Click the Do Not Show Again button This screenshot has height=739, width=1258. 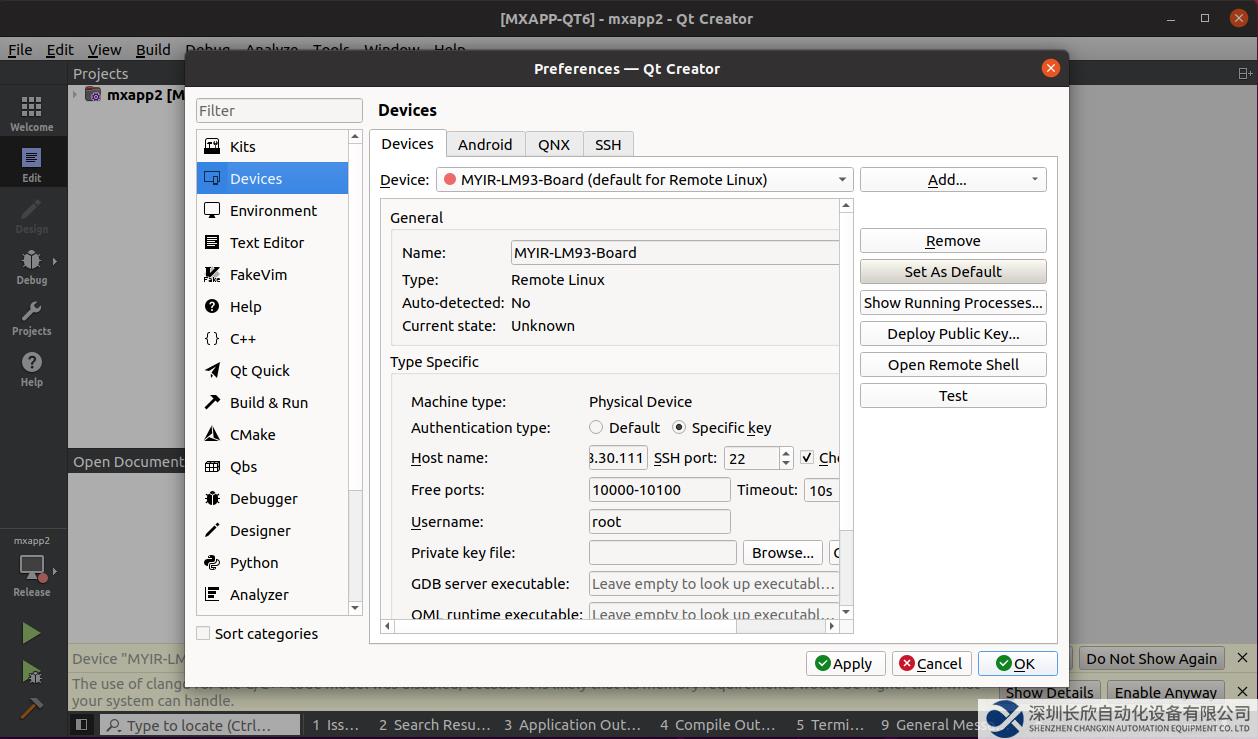pyautogui.click(x=1151, y=659)
